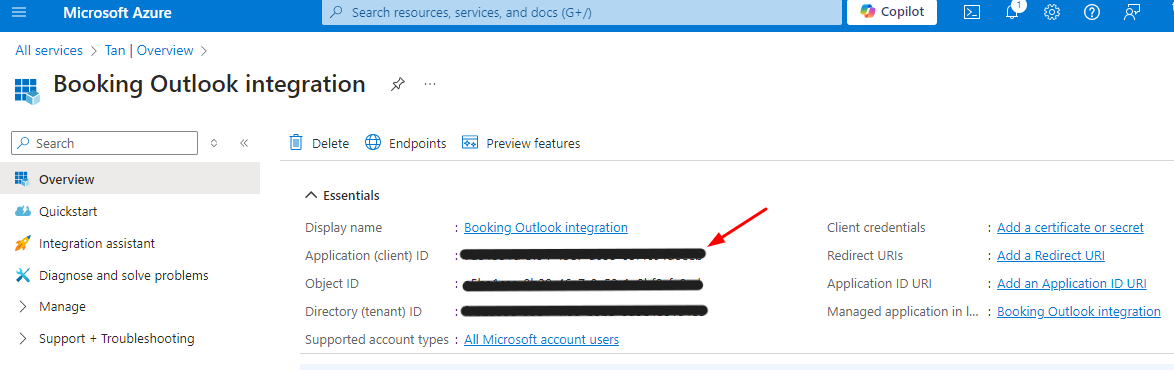Open the Azure portal hamburger menu
The height and width of the screenshot is (370, 1174).
pyautogui.click(x=19, y=13)
